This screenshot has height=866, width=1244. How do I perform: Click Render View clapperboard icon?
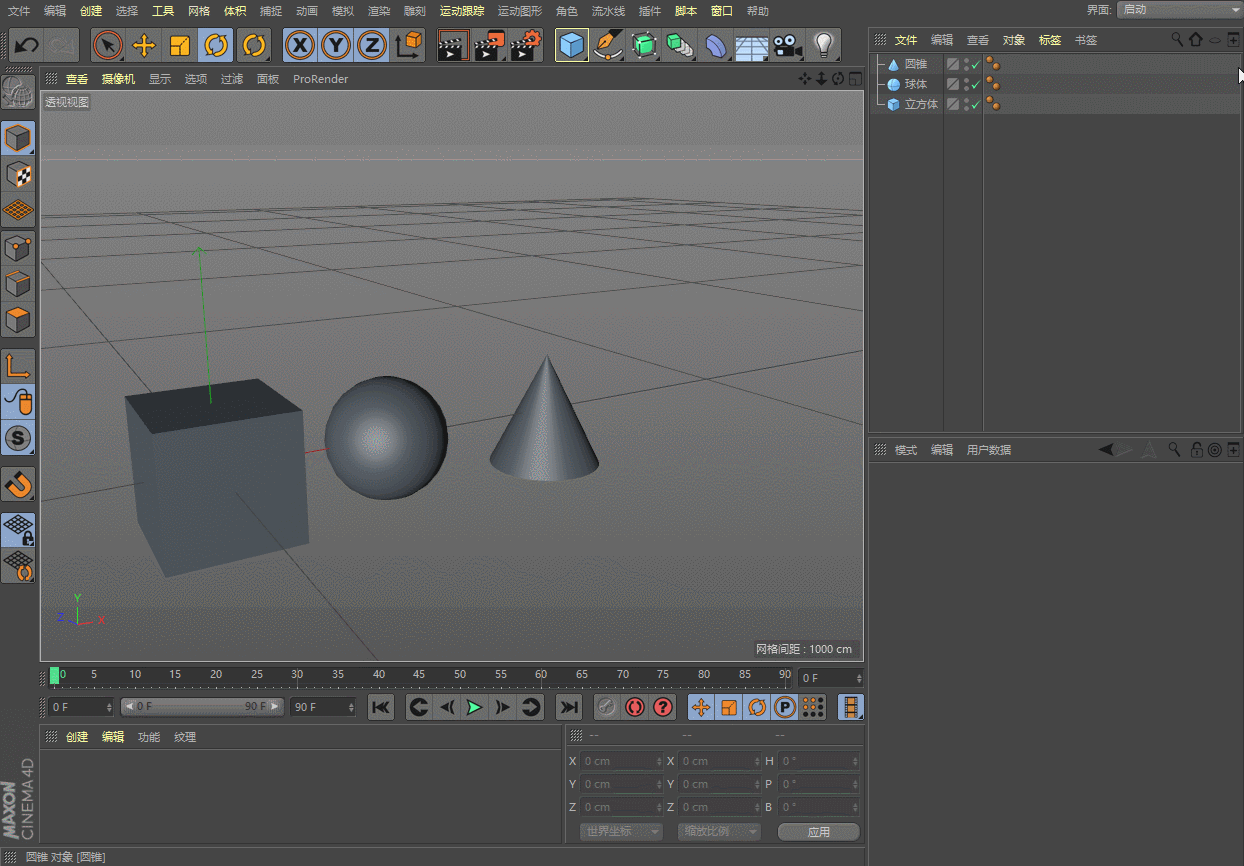click(453, 45)
